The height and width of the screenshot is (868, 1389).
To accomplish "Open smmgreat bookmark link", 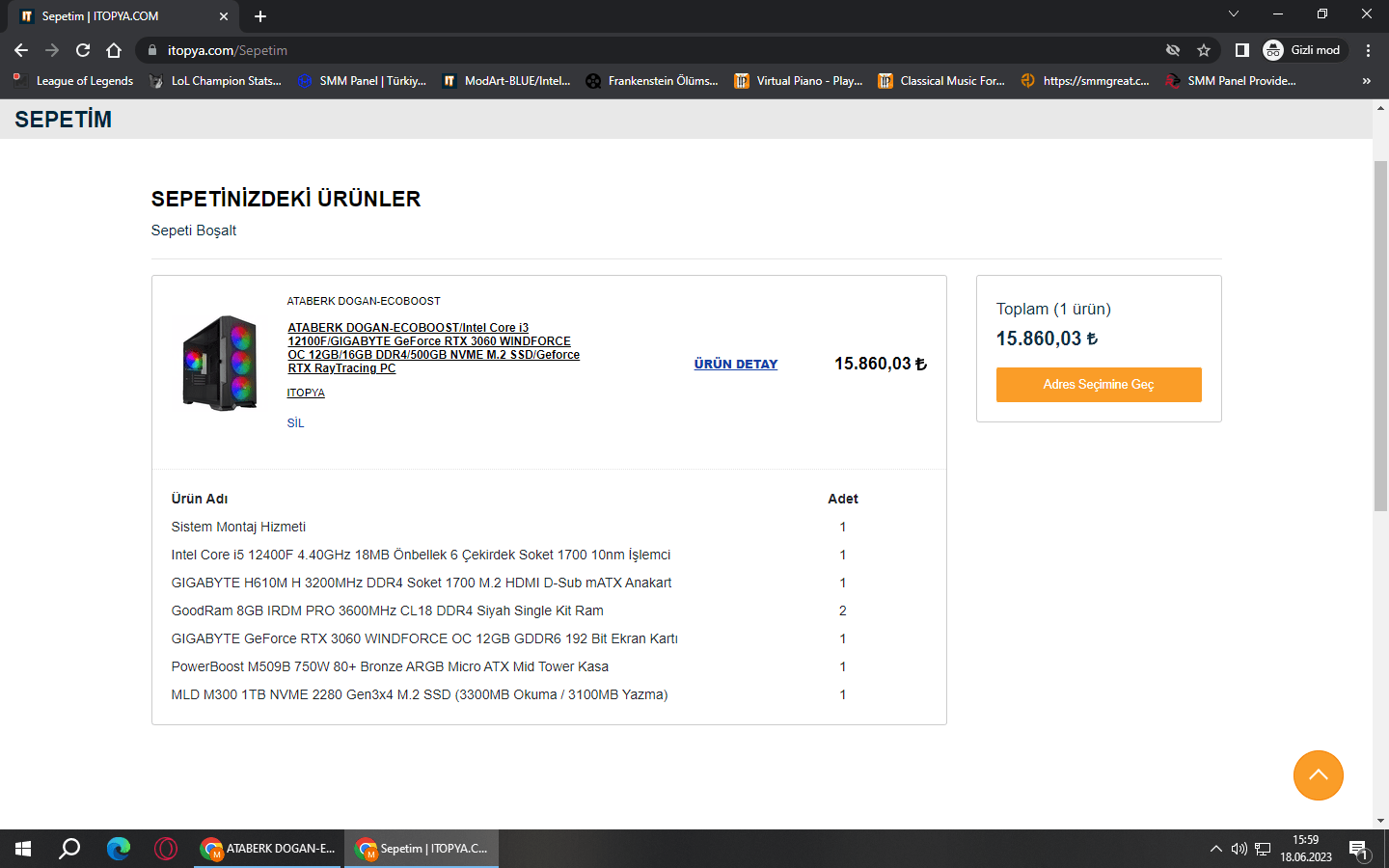I will click(1085, 81).
